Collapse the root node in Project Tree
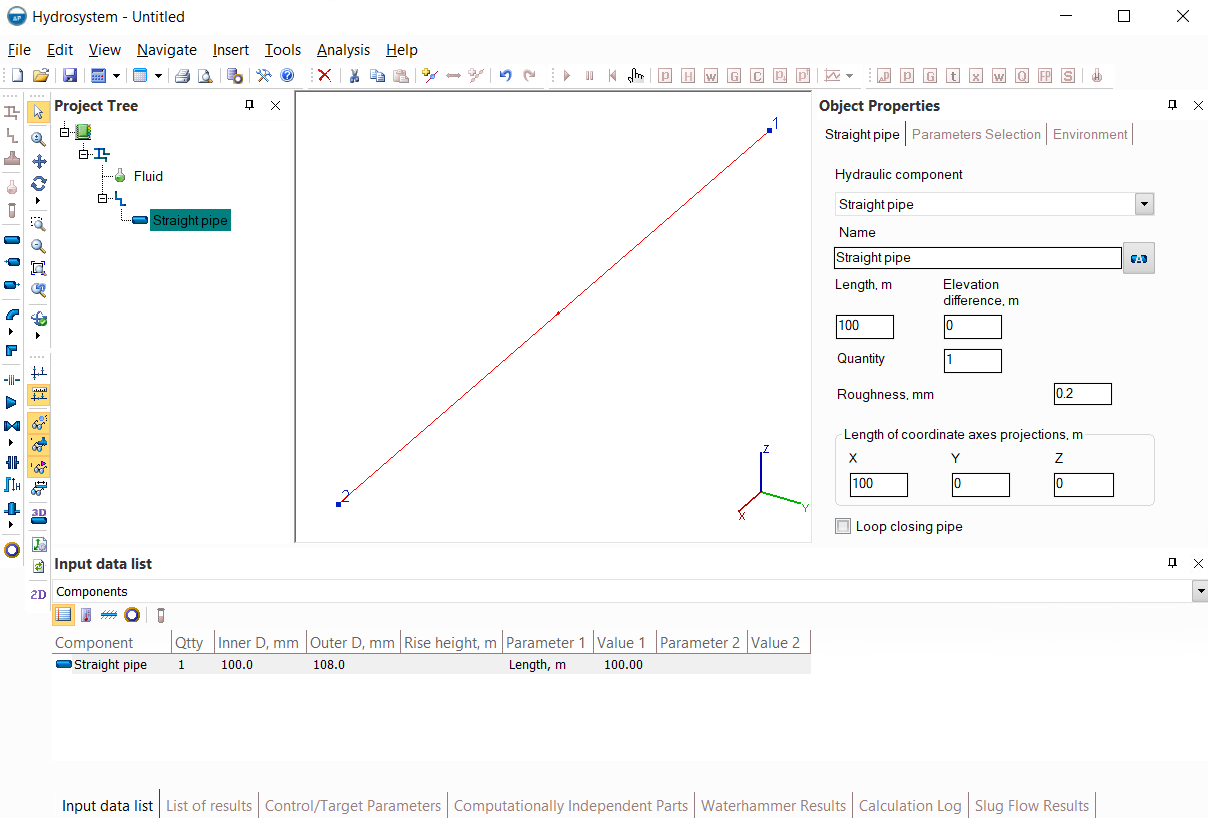Screen dimensions: 1208x818 pyautogui.click(x=65, y=132)
